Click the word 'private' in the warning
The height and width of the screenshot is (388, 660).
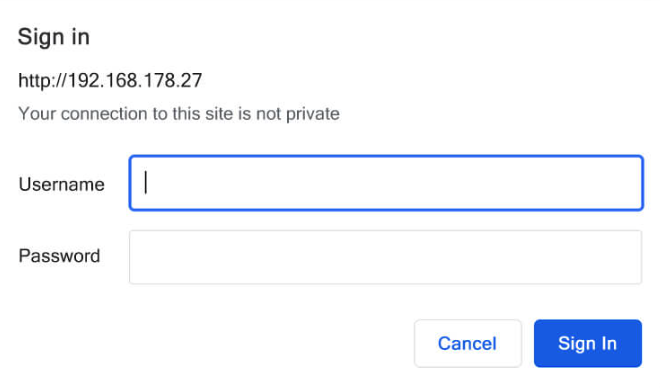[x=313, y=114]
